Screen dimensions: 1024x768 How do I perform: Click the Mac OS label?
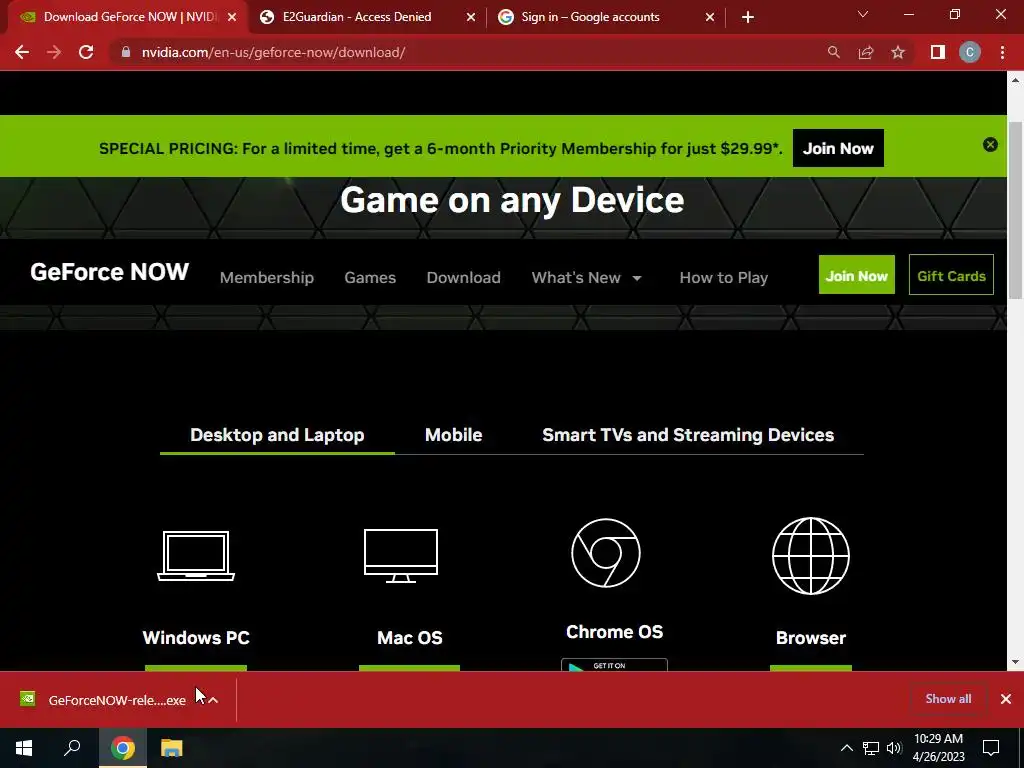tap(409, 638)
